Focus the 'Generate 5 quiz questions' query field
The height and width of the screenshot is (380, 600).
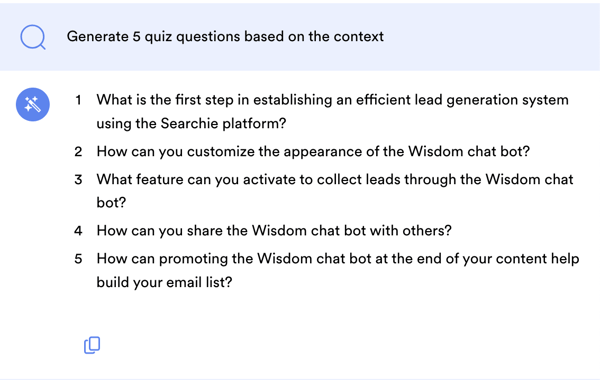tap(300, 37)
